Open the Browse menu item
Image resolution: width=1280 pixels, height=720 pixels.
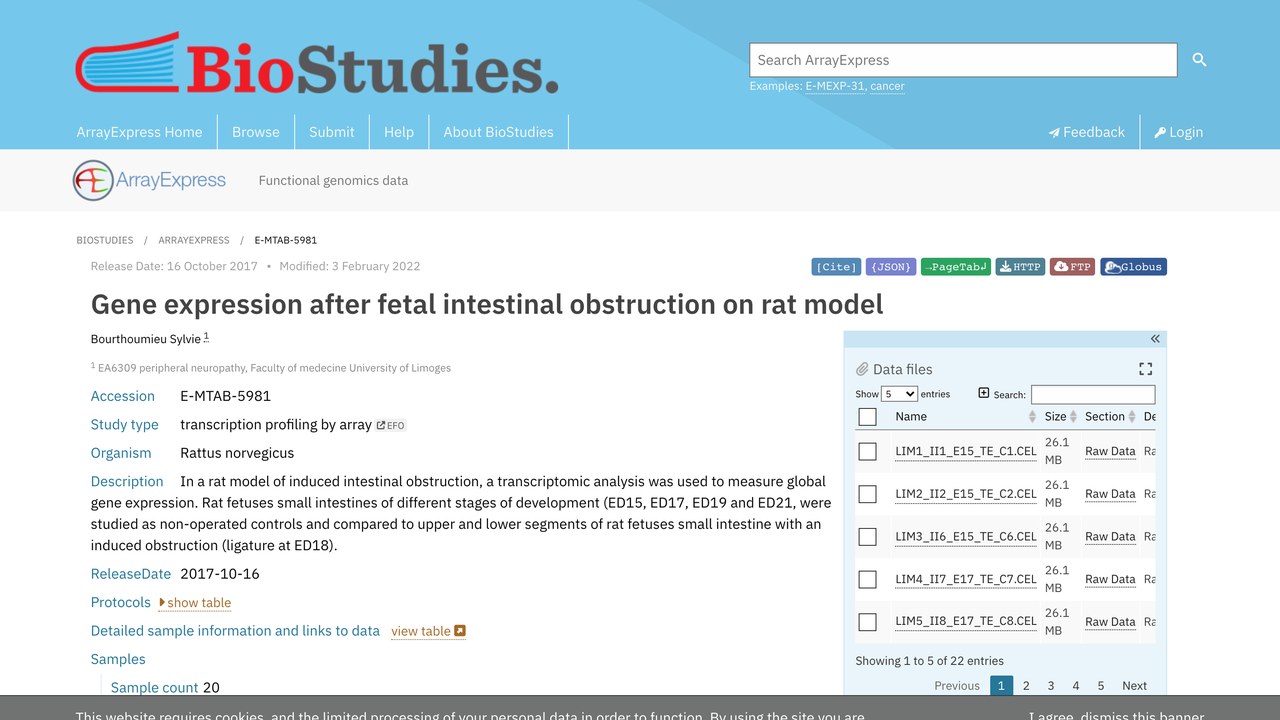(x=256, y=132)
